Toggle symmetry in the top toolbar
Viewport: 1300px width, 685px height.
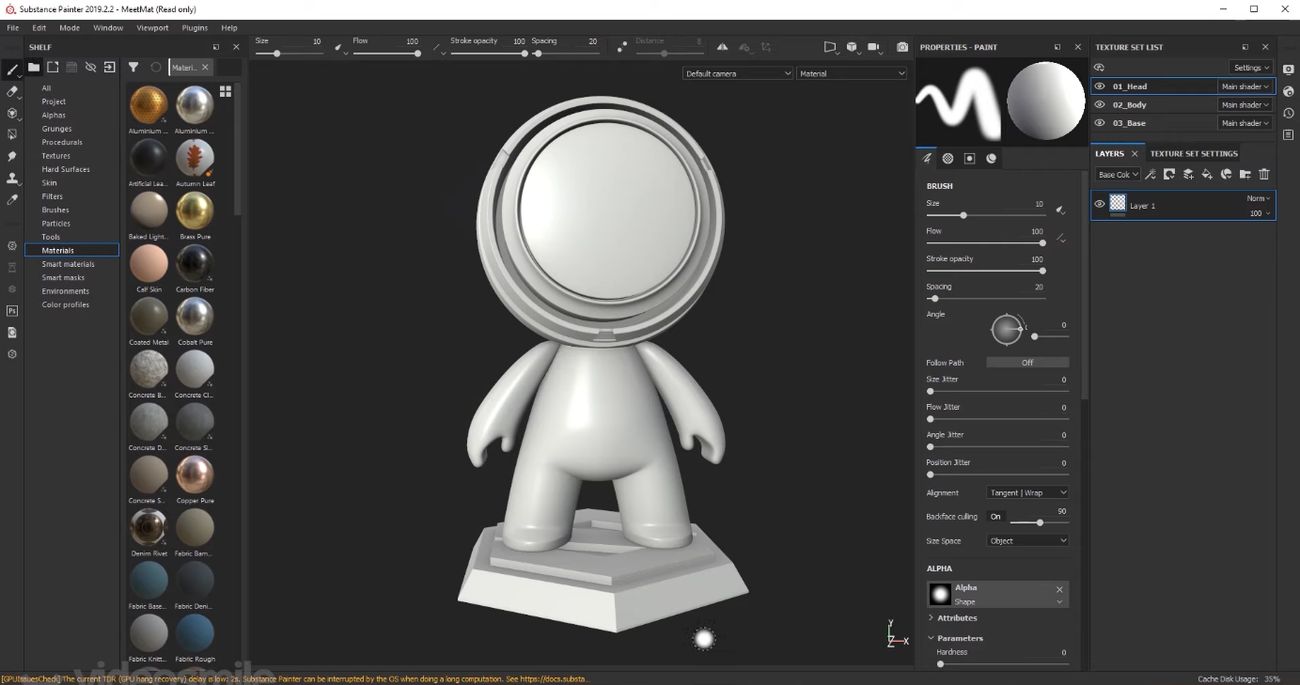click(x=722, y=47)
